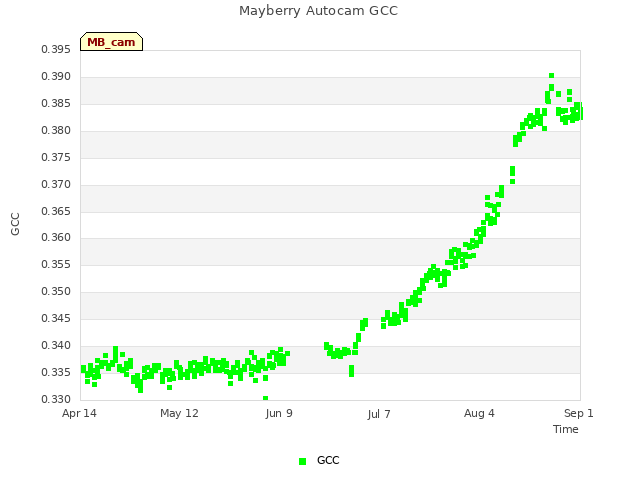The image size is (640, 480).
Task: Select the Jul 7 x-axis label
Action: tap(379, 414)
